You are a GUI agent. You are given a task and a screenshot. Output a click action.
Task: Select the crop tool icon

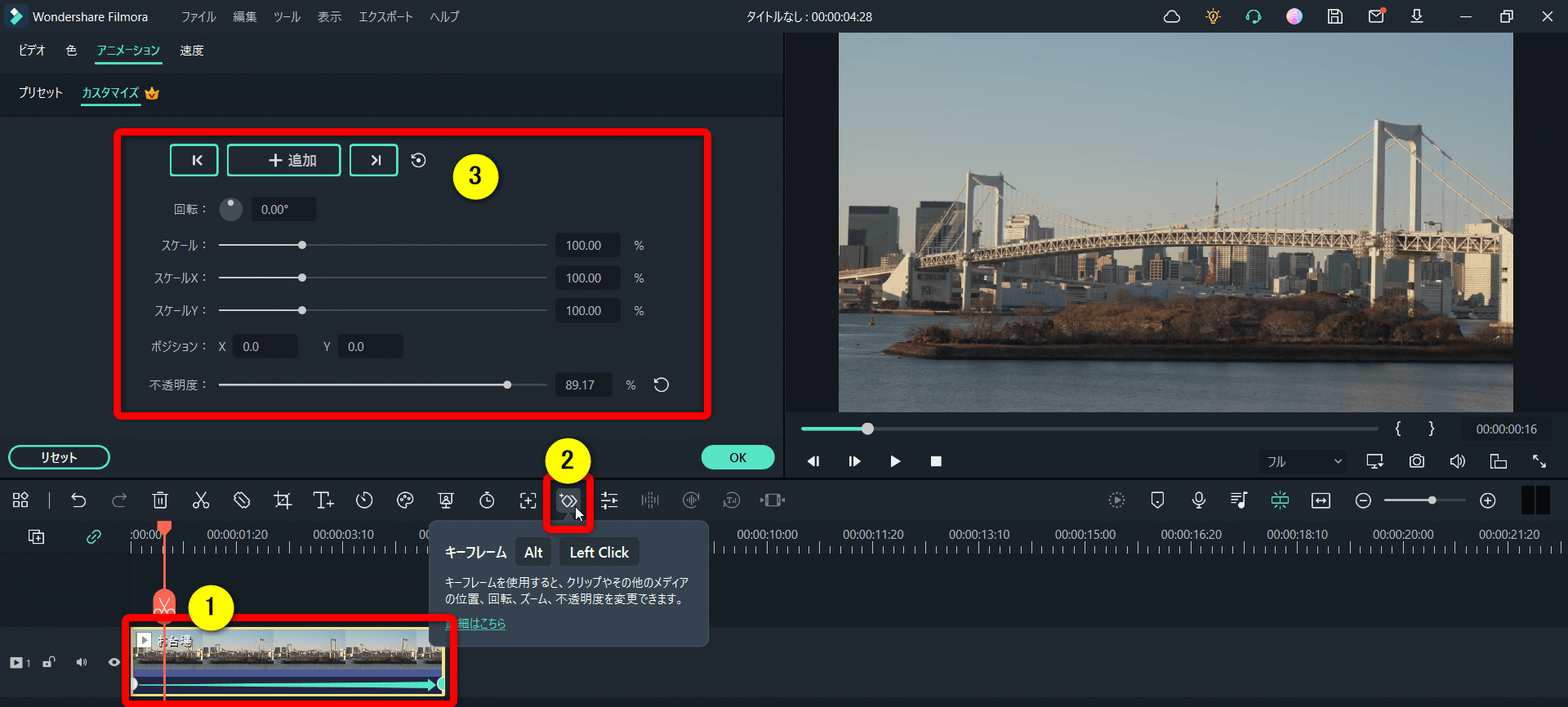(x=283, y=500)
